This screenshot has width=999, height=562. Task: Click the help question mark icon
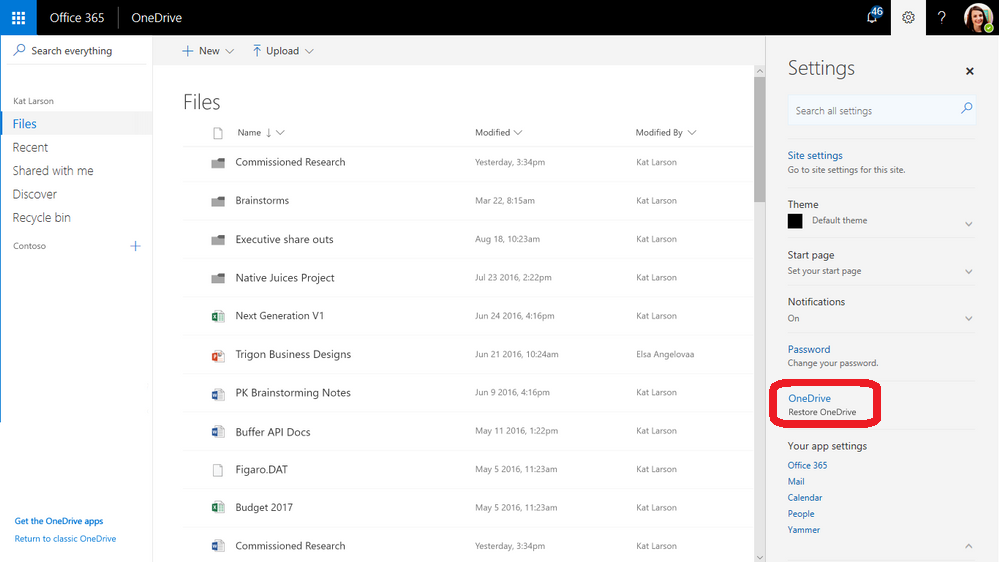tap(941, 18)
